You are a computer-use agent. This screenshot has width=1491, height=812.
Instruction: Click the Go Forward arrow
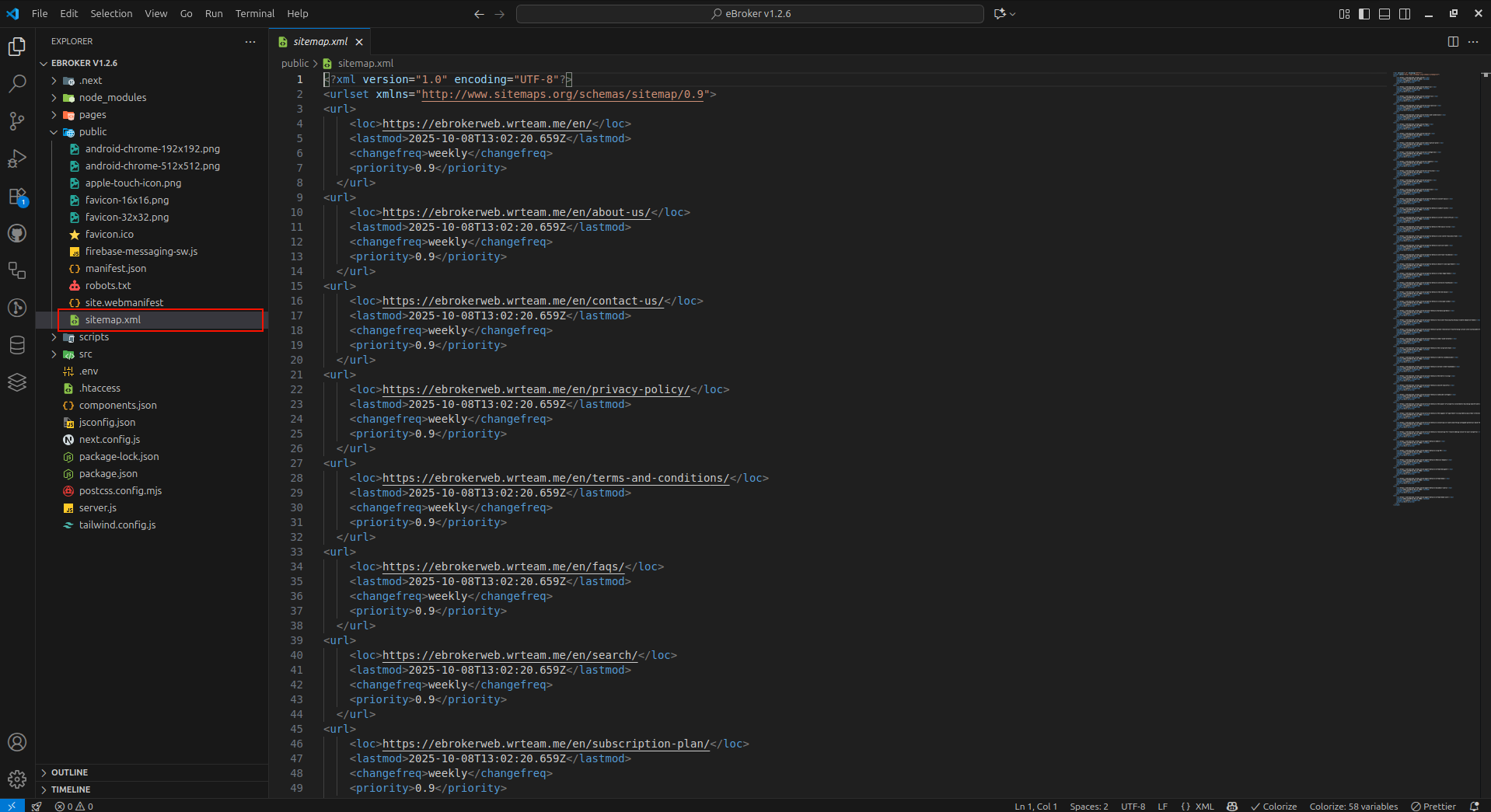[x=499, y=14]
